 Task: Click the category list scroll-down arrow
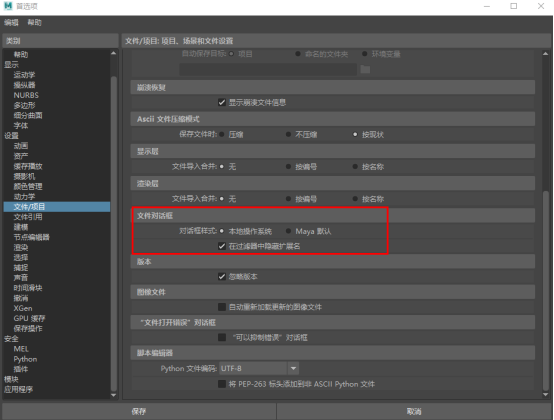click(x=113, y=395)
